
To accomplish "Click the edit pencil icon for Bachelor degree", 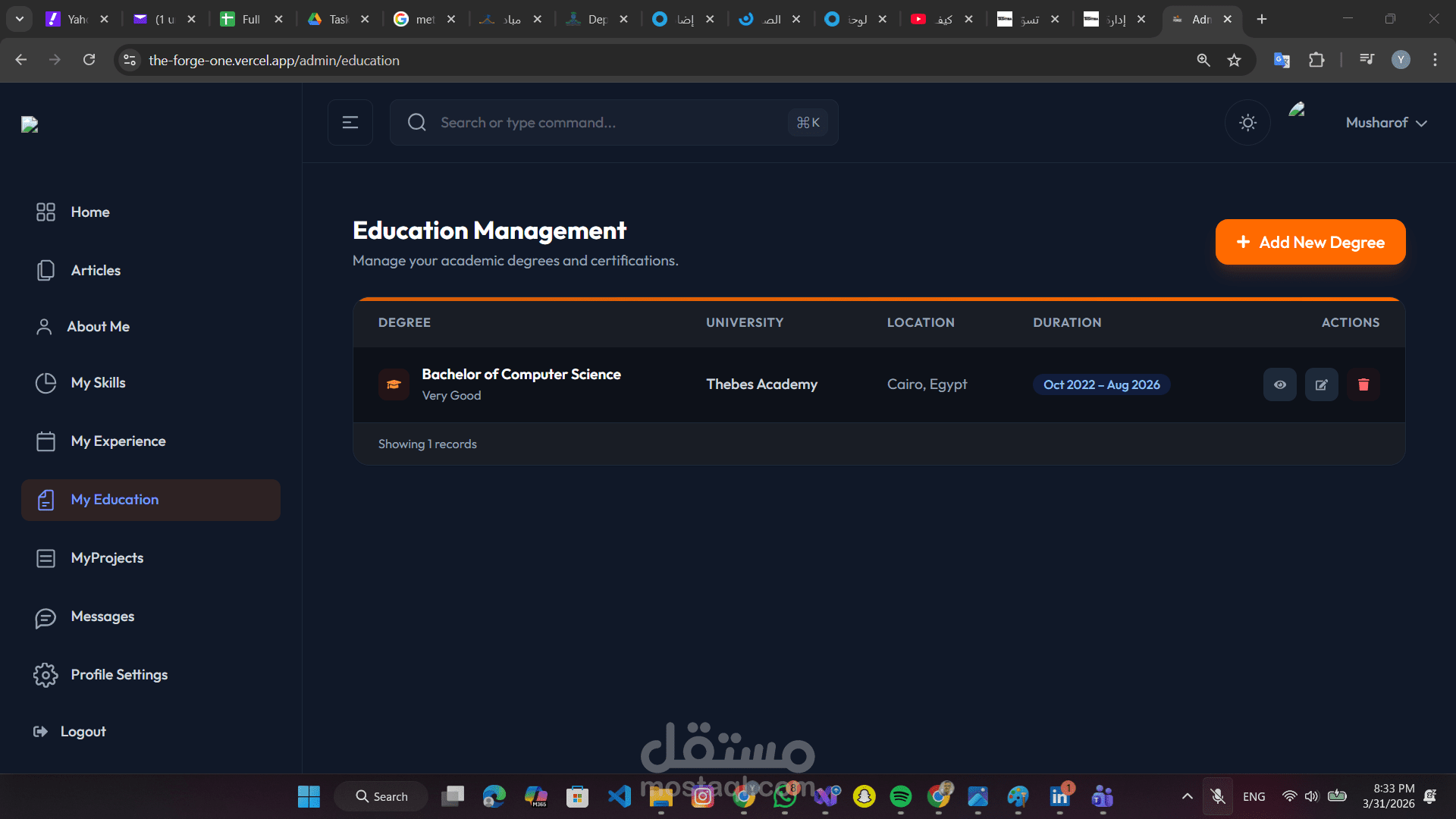I will (1321, 384).
